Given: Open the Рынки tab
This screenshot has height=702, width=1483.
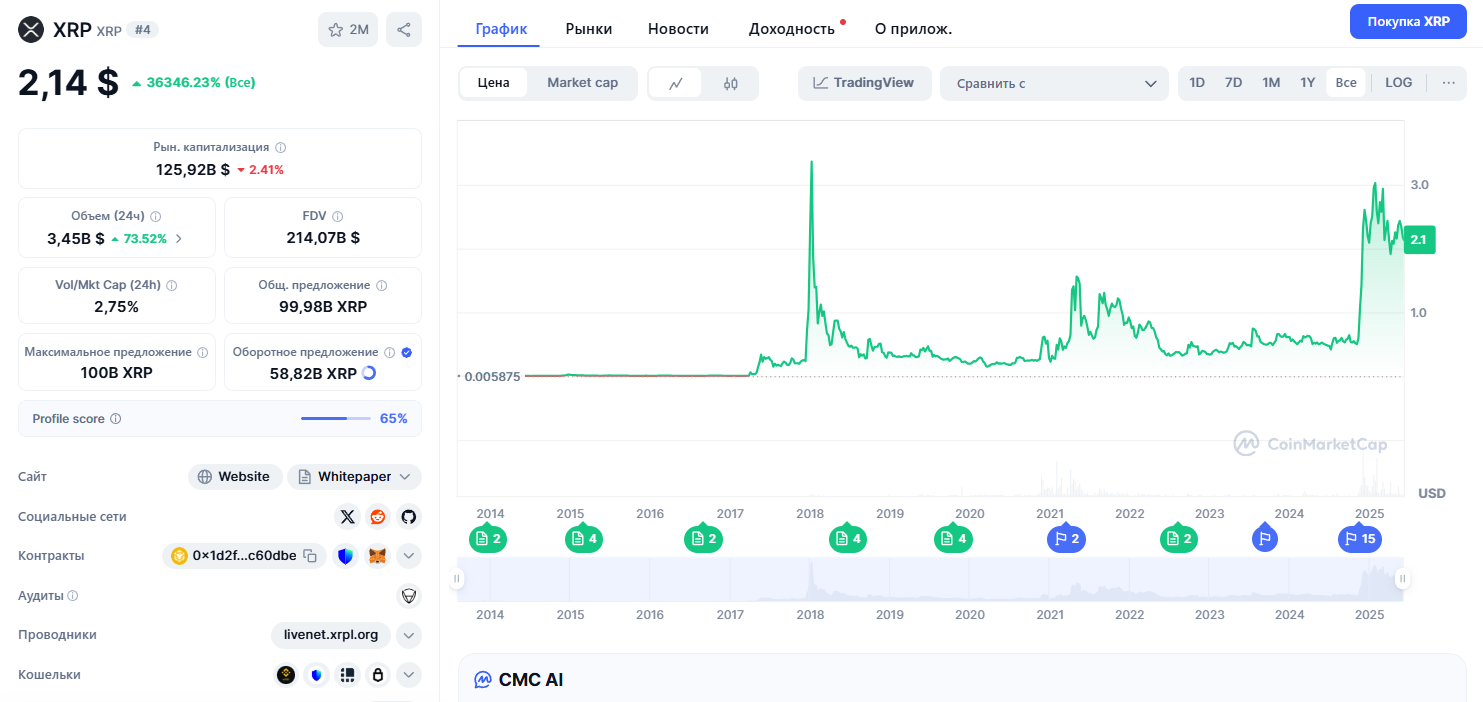Looking at the screenshot, I should (588, 29).
